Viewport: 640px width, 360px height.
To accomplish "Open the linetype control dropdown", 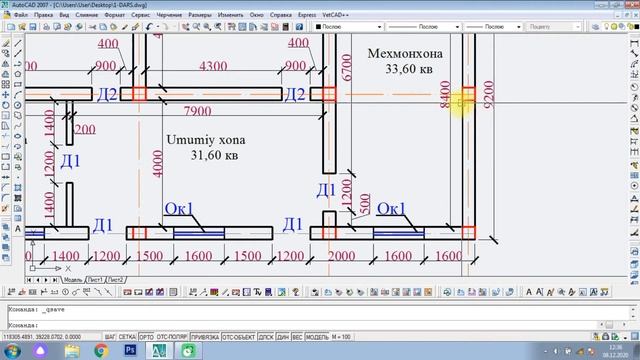I will (424, 27).
